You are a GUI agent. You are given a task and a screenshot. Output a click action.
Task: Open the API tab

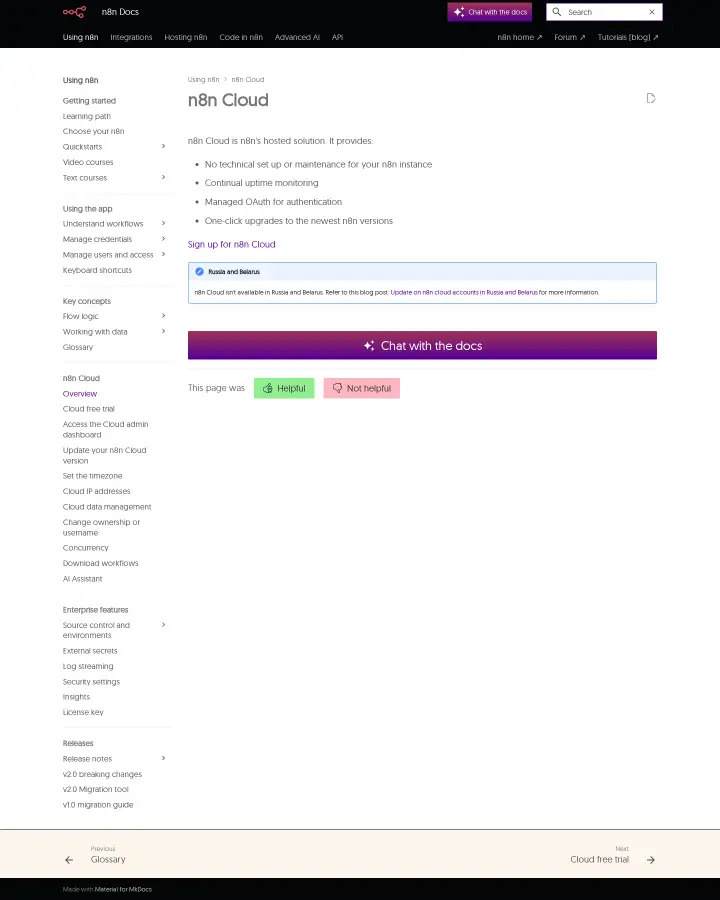(338, 37)
